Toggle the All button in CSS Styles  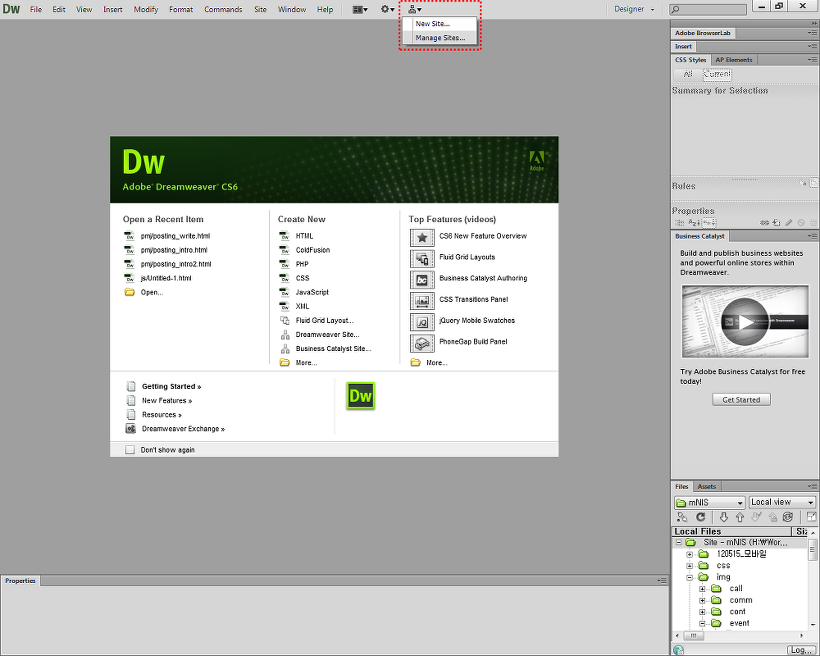688,74
